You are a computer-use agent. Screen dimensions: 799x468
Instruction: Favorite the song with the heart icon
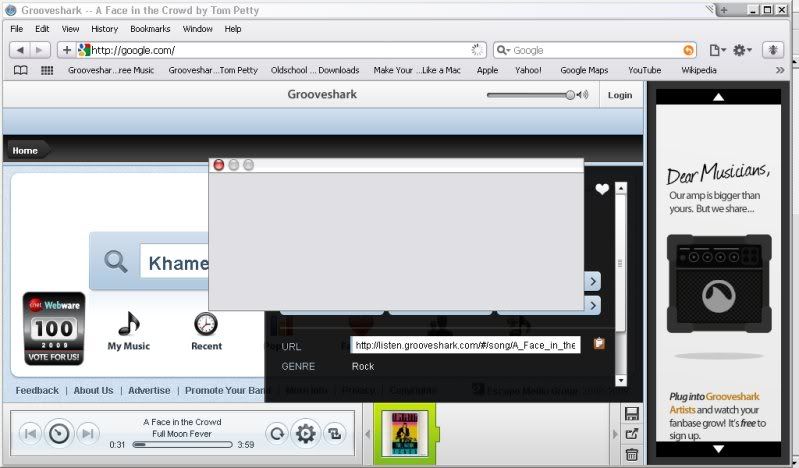602,189
